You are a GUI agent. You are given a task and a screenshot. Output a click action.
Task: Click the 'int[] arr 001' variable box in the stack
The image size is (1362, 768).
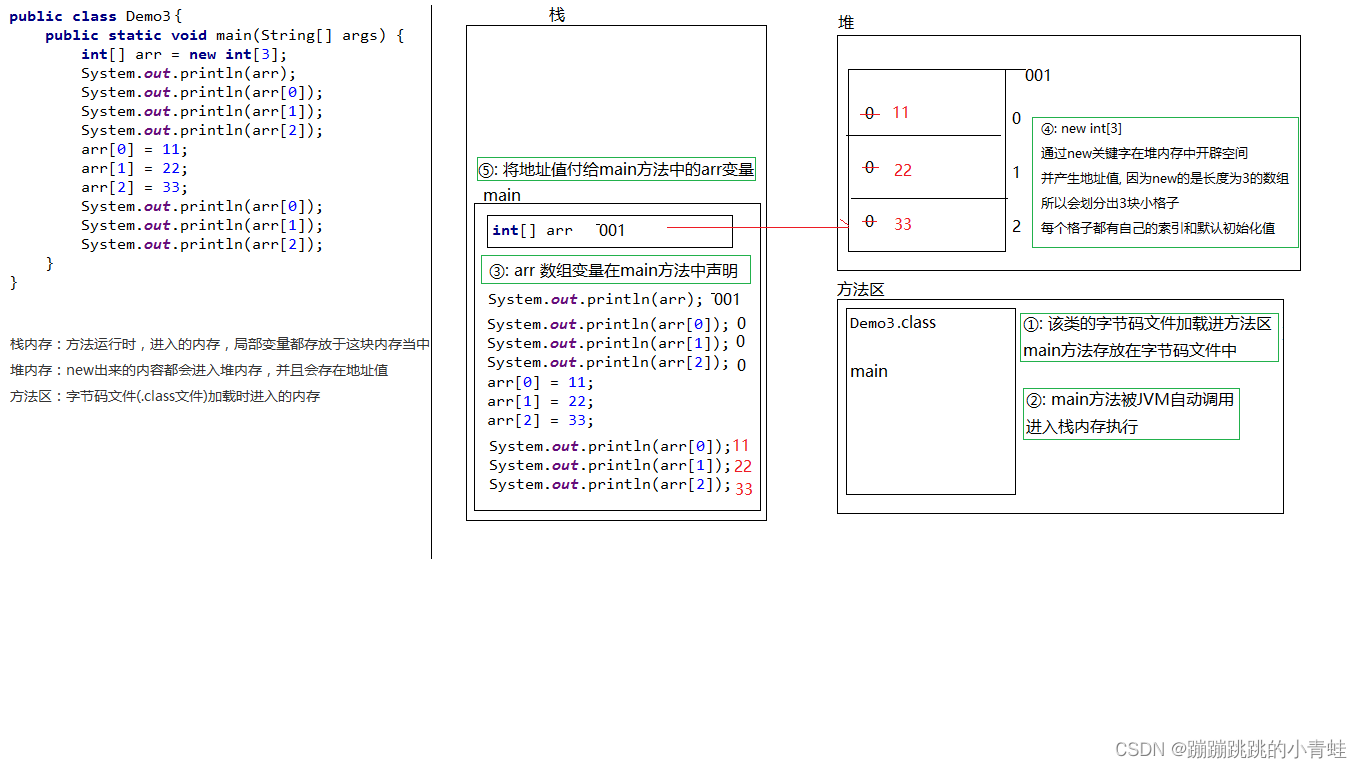tap(610, 231)
